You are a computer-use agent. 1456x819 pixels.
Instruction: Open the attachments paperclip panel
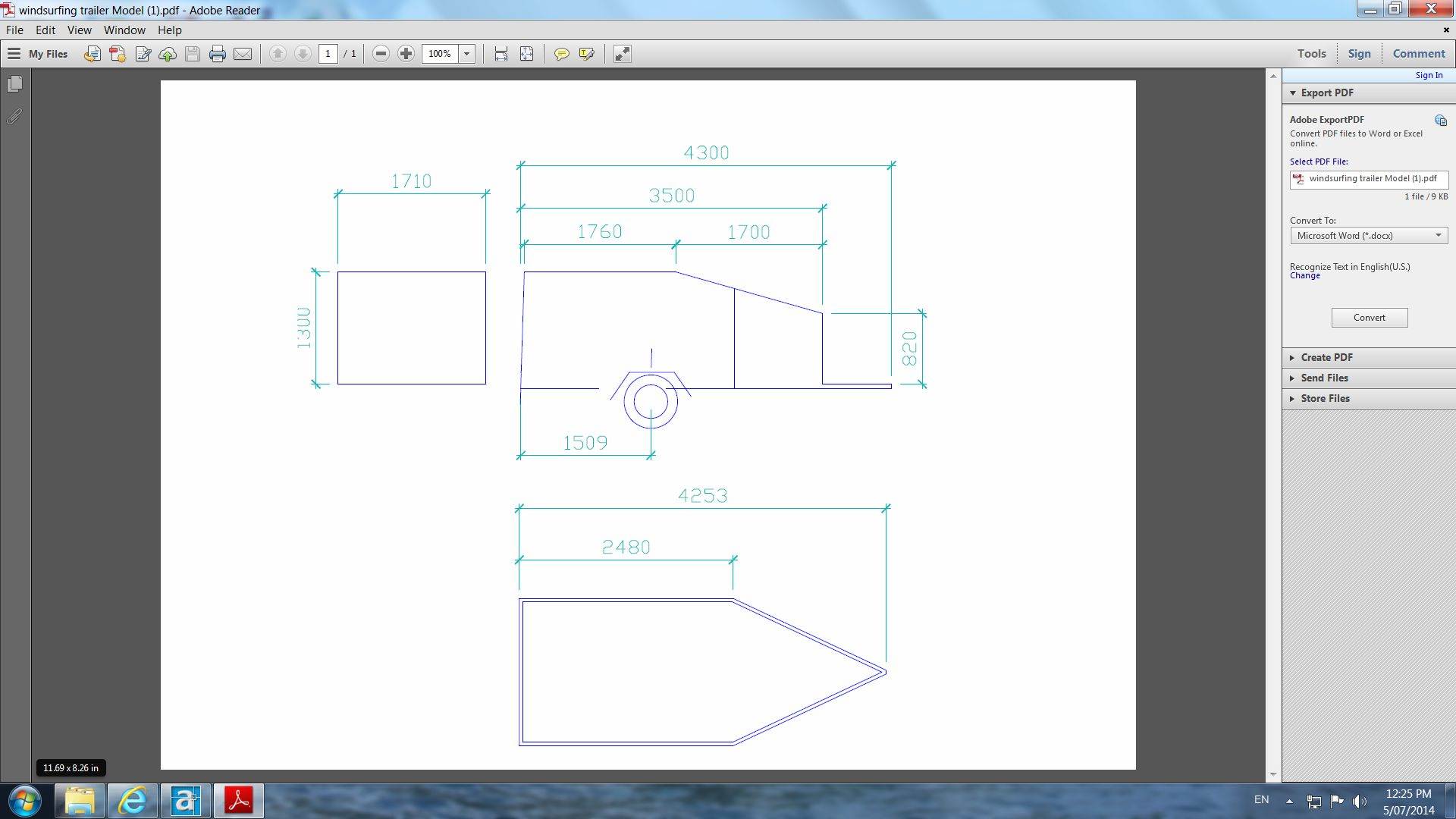[14, 117]
